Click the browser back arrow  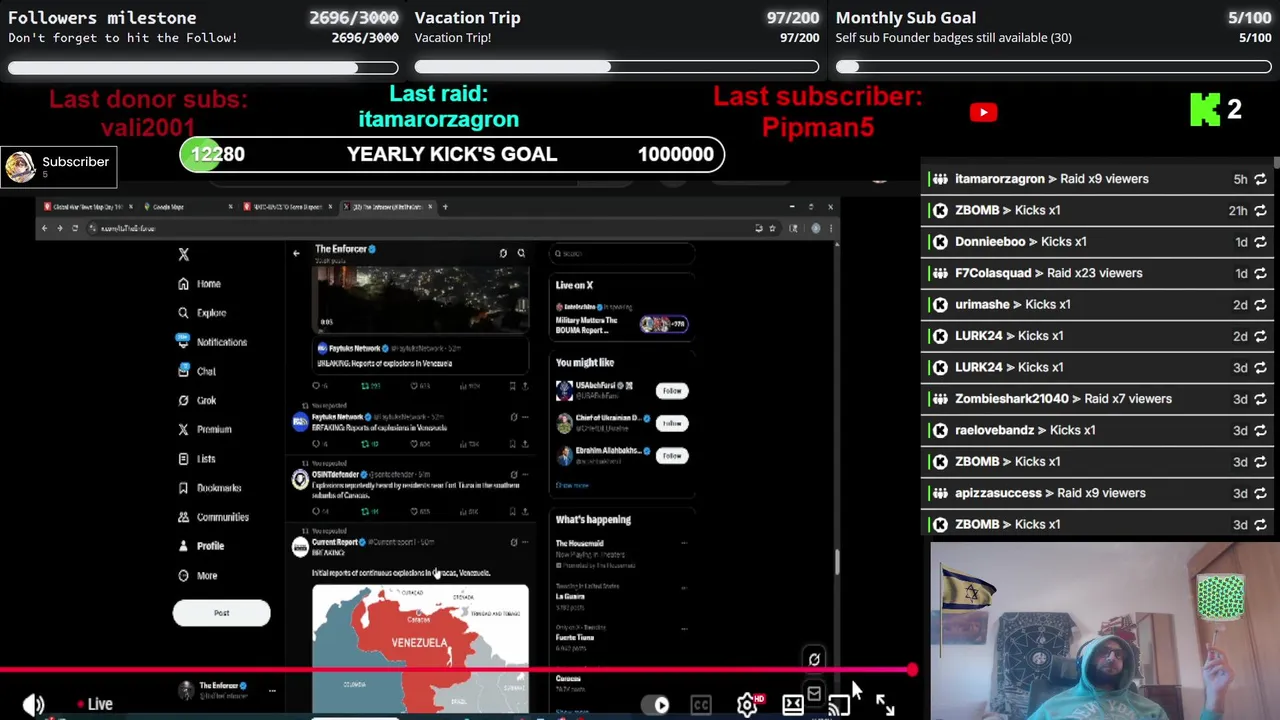pos(44,228)
